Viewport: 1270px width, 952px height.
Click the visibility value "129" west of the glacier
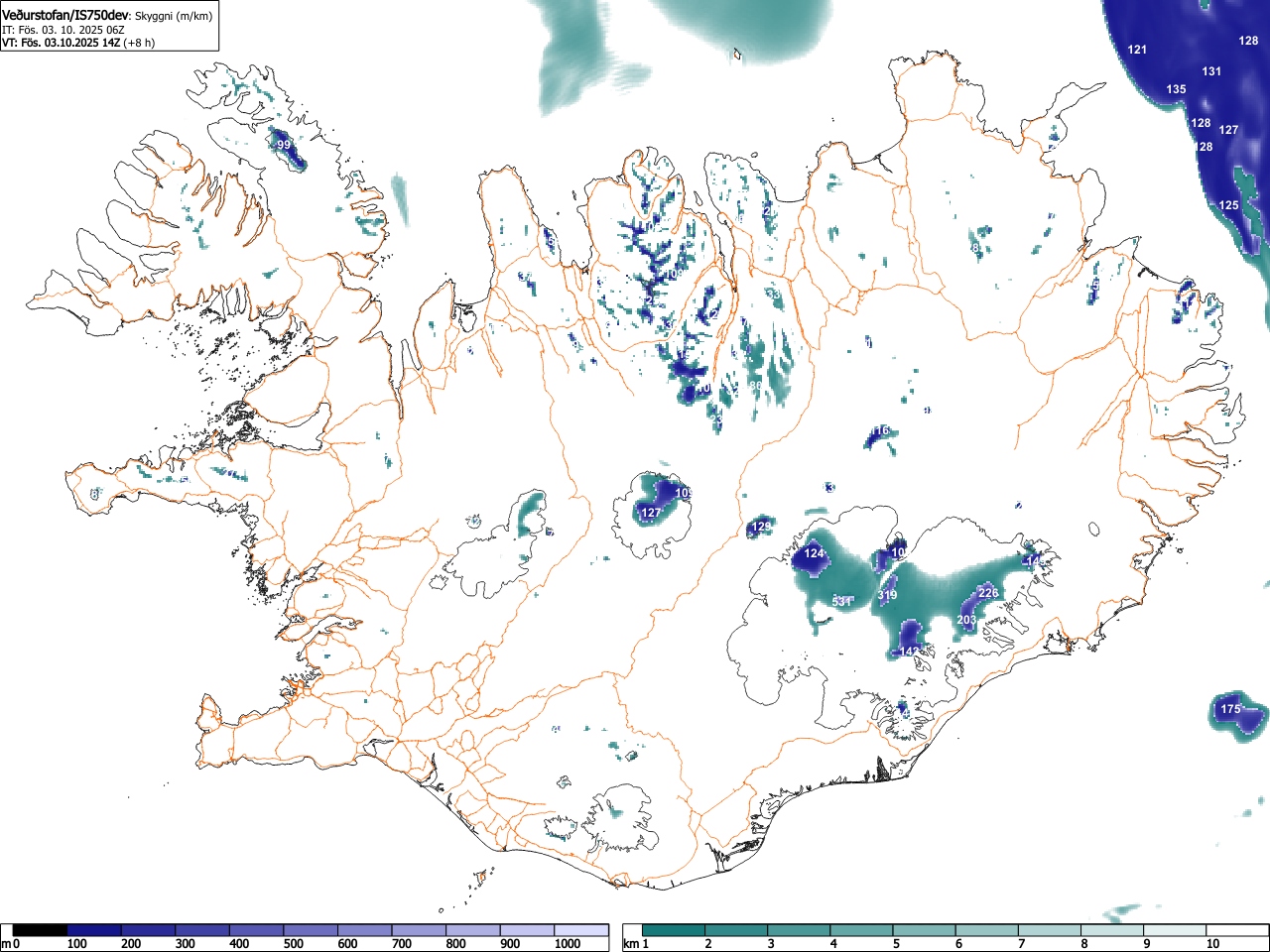(x=761, y=527)
